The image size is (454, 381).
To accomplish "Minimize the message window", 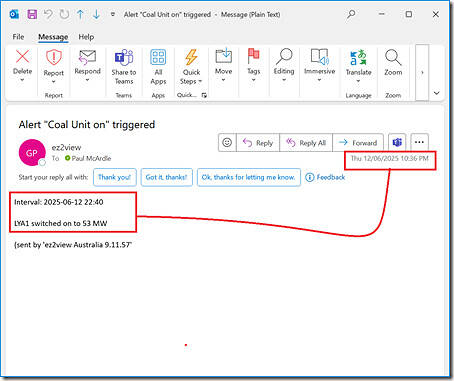I will (x=382, y=14).
